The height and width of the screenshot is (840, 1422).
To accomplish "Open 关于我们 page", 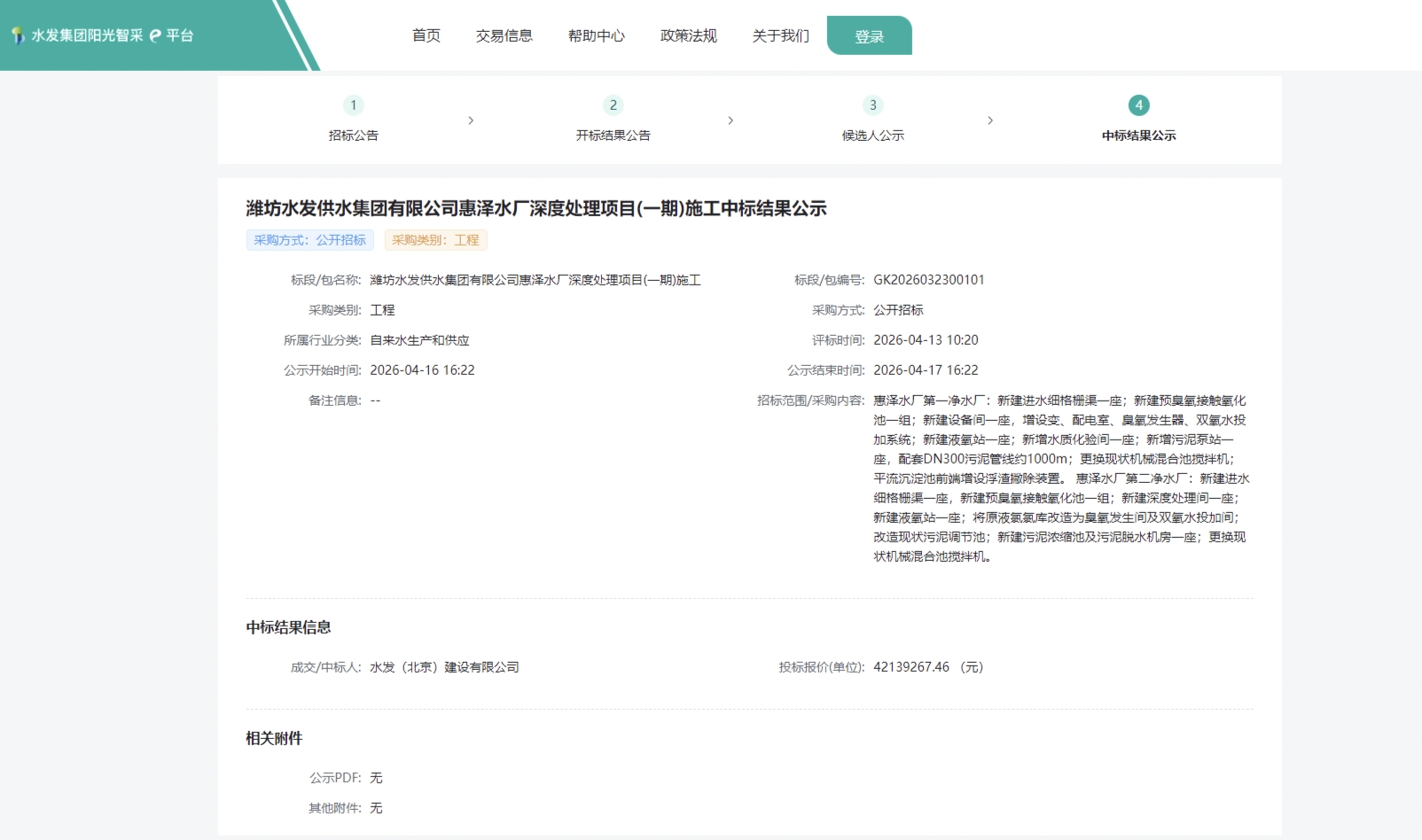I will click(781, 35).
